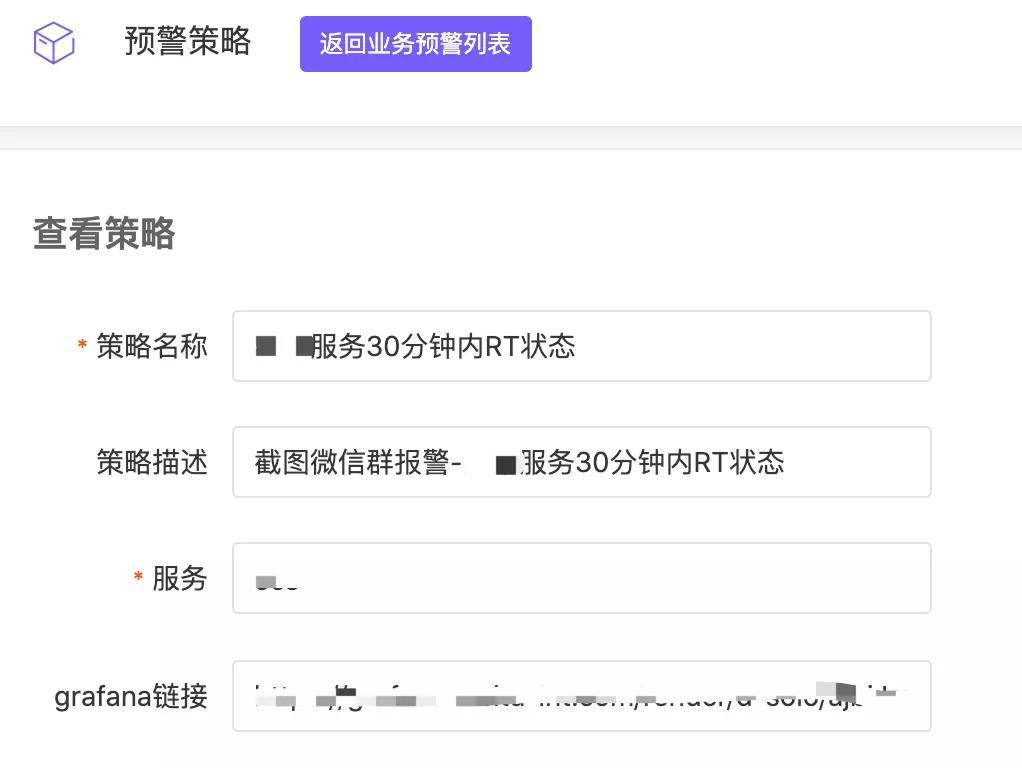Click the grafana链接 input field
Screen dimensions: 1022x768
click(x=581, y=696)
